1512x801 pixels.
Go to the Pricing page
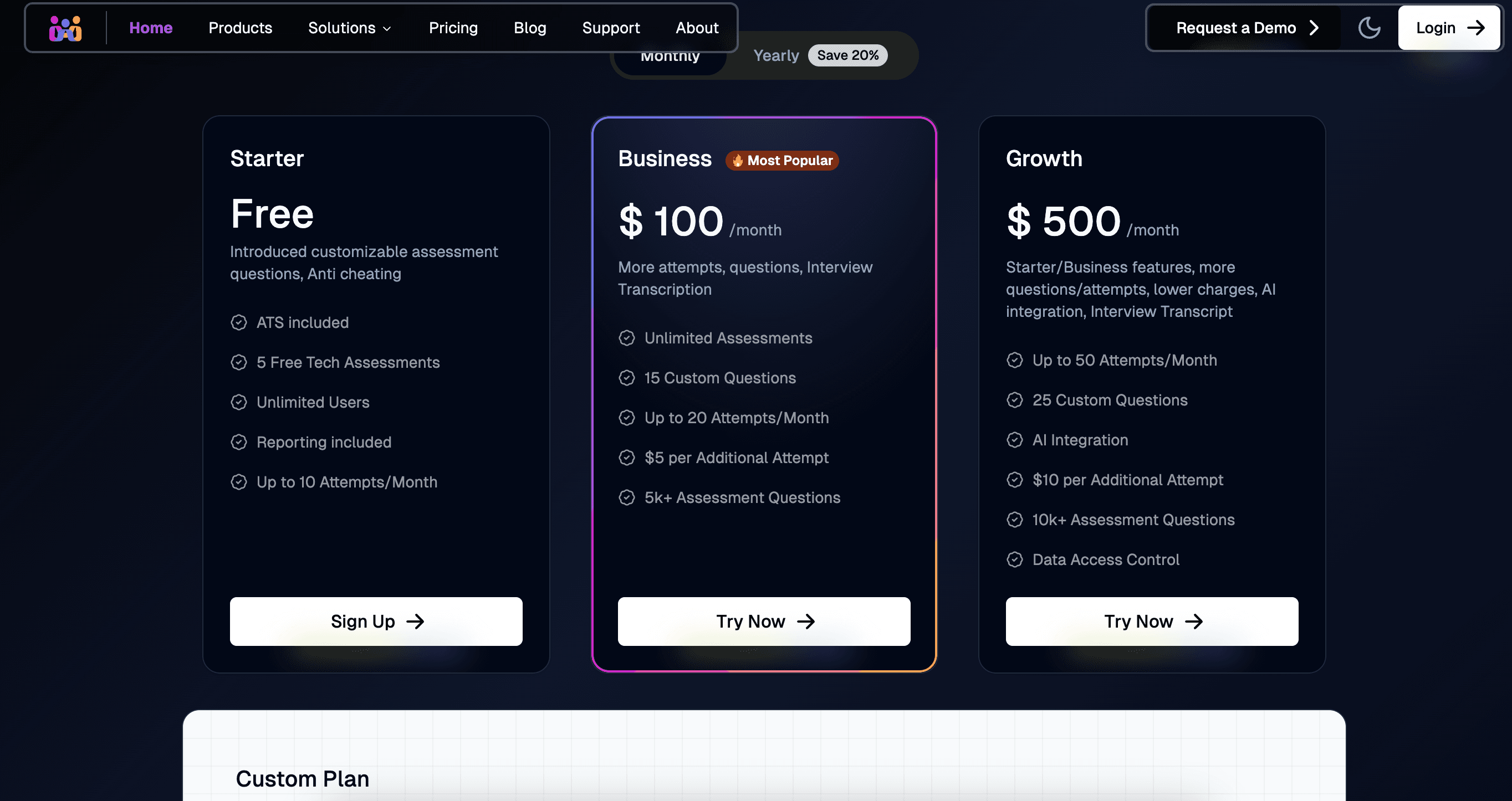(x=453, y=28)
